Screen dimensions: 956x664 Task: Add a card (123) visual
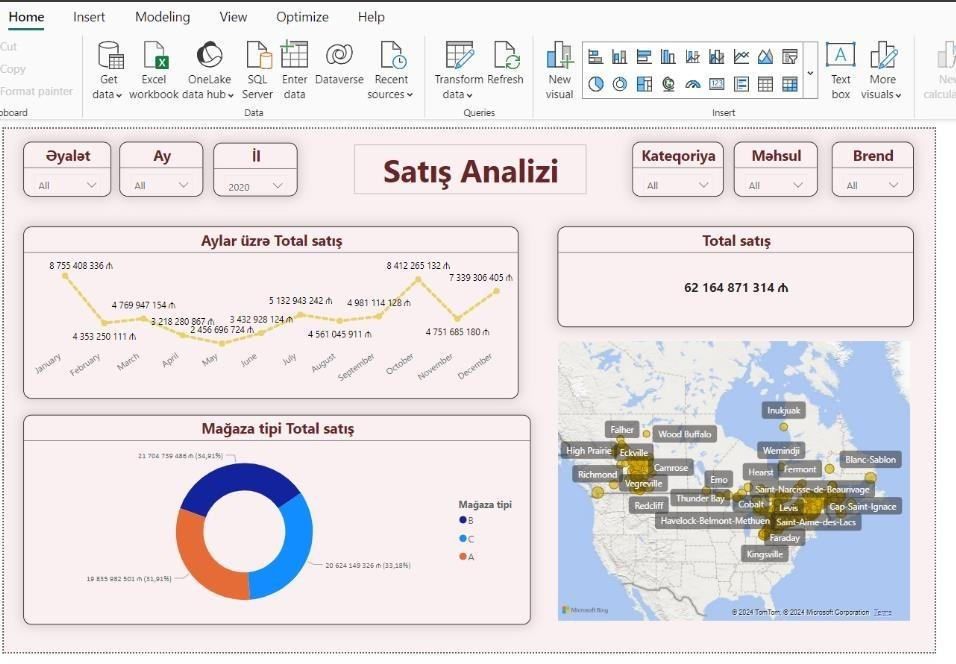tap(717, 84)
